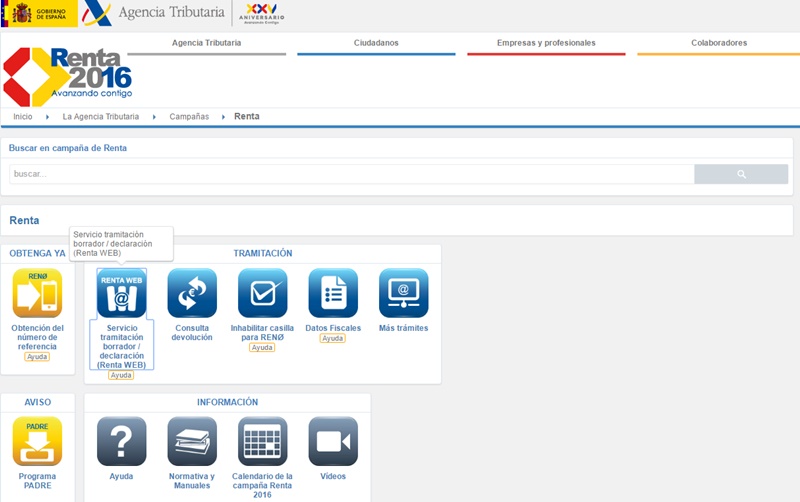
Task: Open Obtención del número de referencia icon
Action: pyautogui.click(x=37, y=293)
